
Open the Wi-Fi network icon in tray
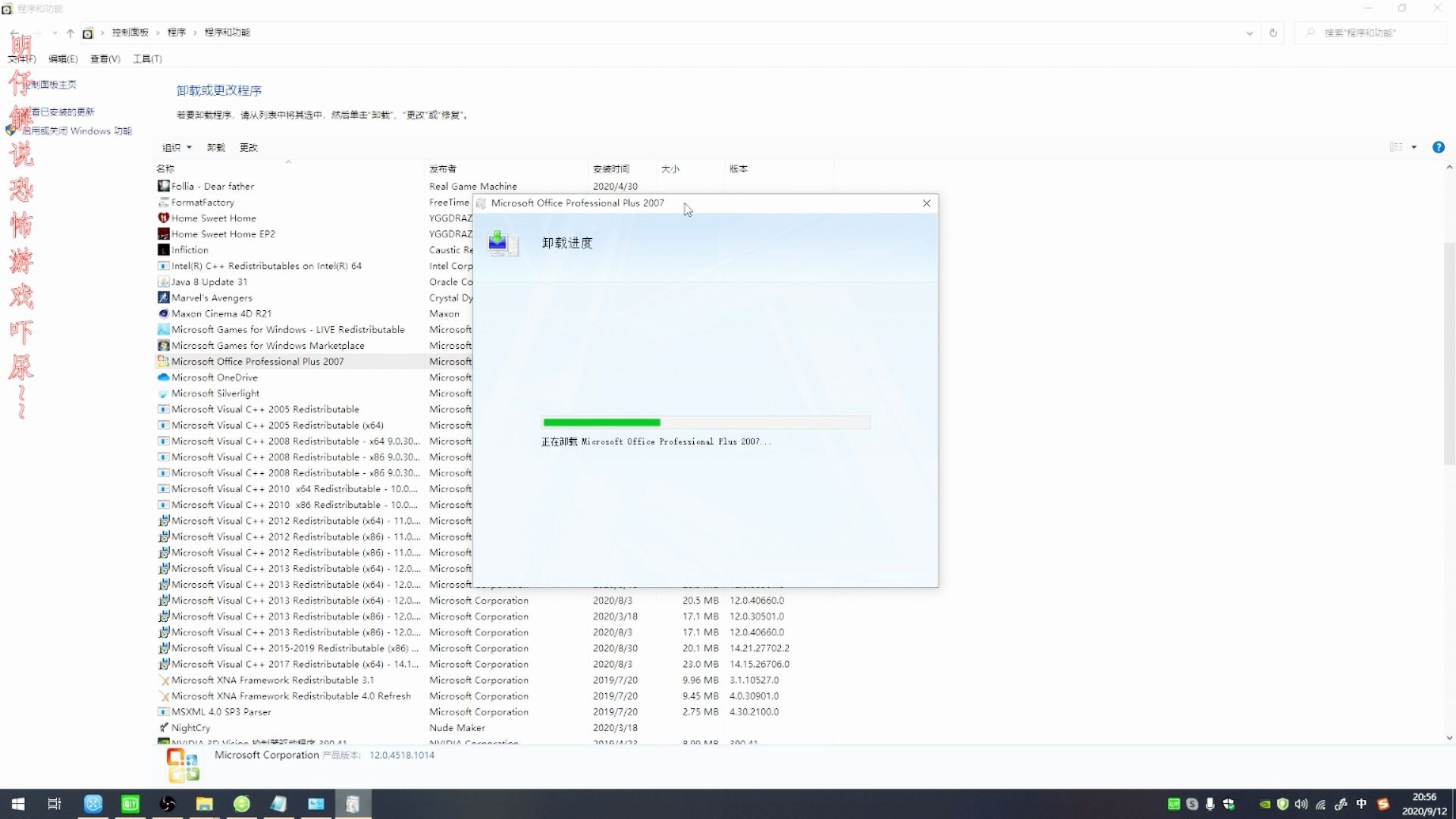click(x=1321, y=805)
